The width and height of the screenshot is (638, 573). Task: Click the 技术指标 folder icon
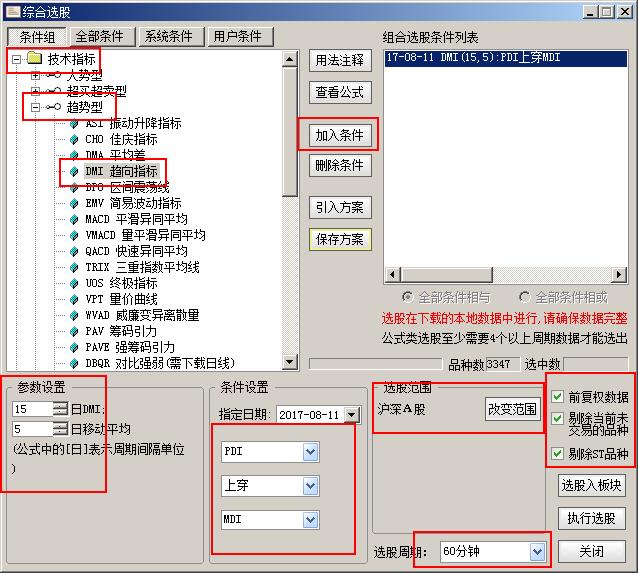tap(35, 59)
